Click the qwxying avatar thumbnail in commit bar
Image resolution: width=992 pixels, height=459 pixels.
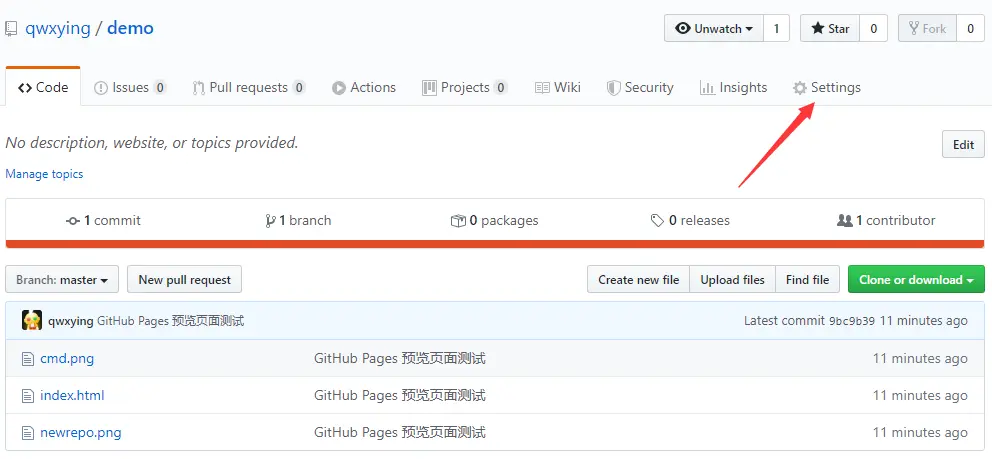click(32, 321)
